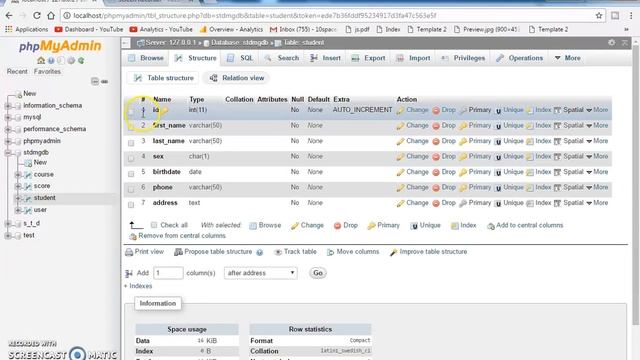The width and height of the screenshot is (640, 360).
Task: Tick checkbox for phone column
Action: point(131,189)
